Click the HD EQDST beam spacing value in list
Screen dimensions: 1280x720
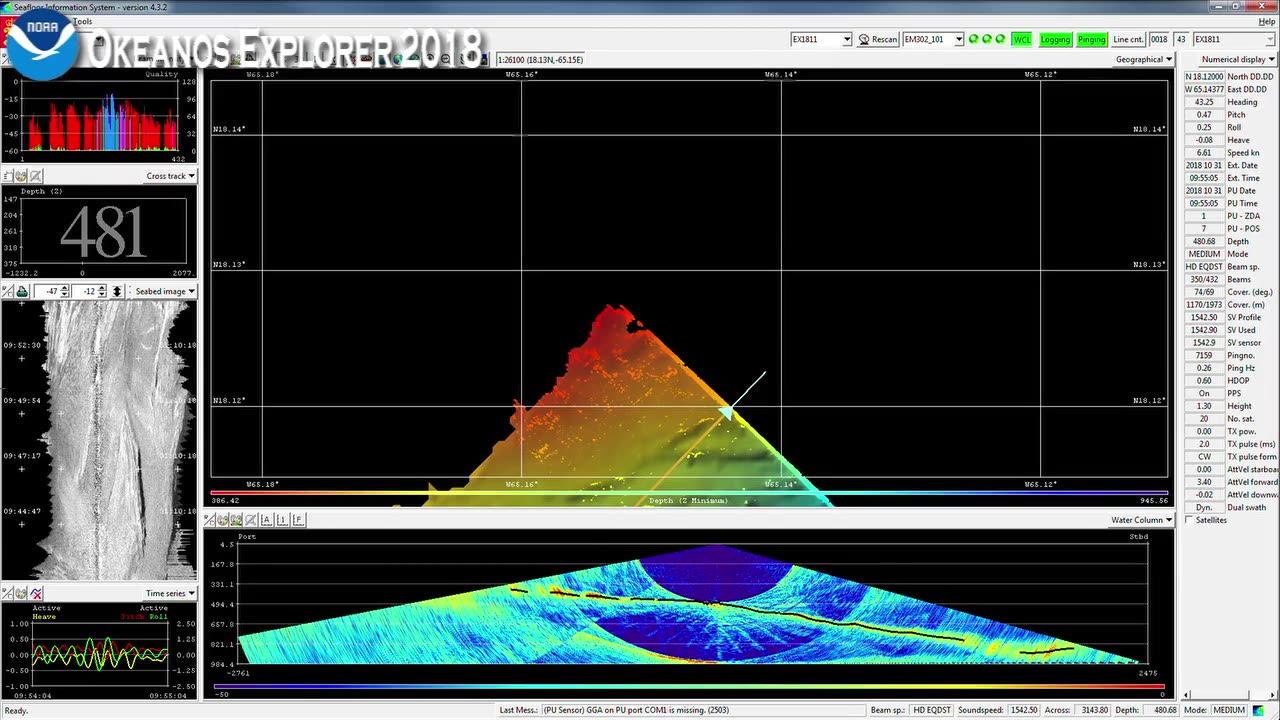1204,267
